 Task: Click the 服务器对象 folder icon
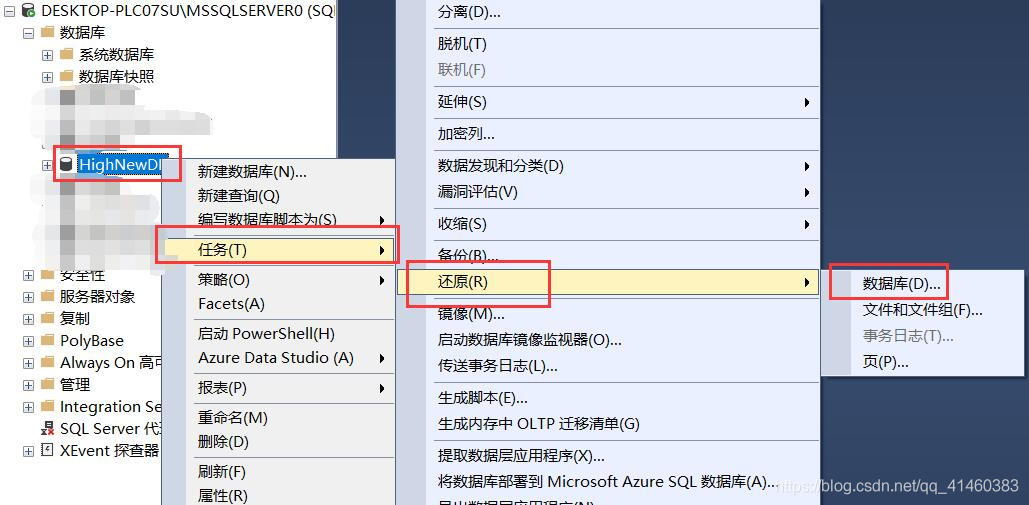(47, 296)
